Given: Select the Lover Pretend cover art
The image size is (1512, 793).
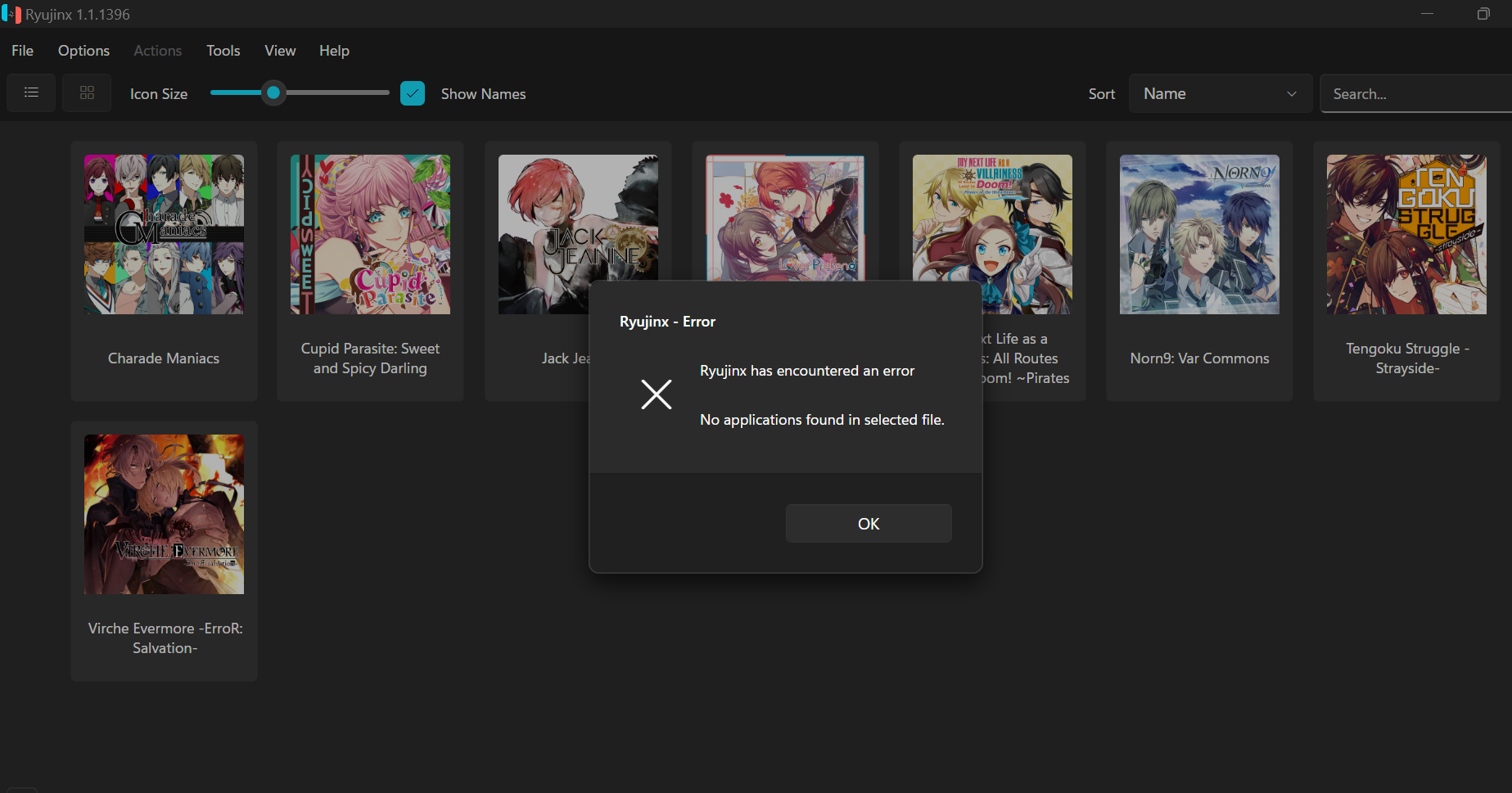Looking at the screenshot, I should (785, 218).
